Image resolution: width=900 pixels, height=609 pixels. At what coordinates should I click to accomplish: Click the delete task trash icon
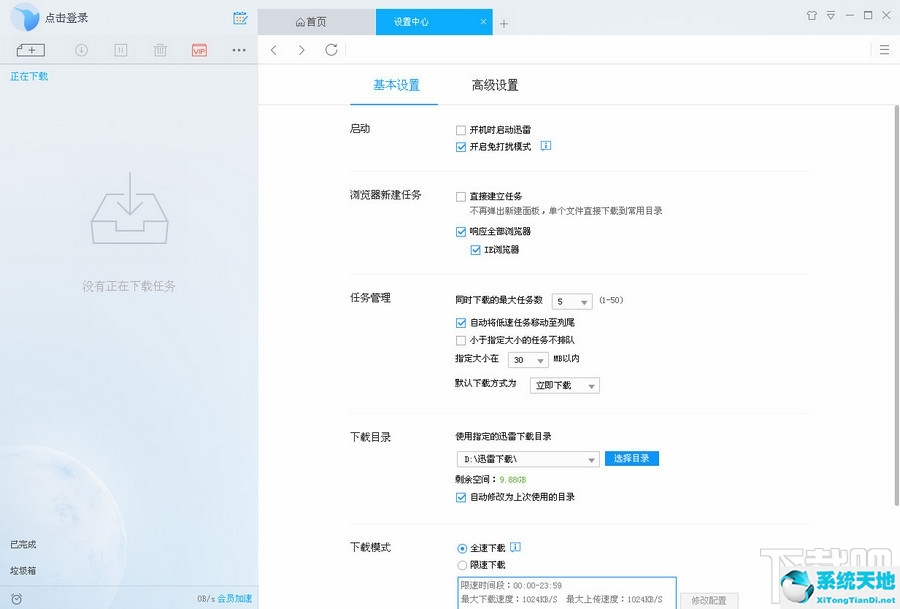click(x=160, y=51)
